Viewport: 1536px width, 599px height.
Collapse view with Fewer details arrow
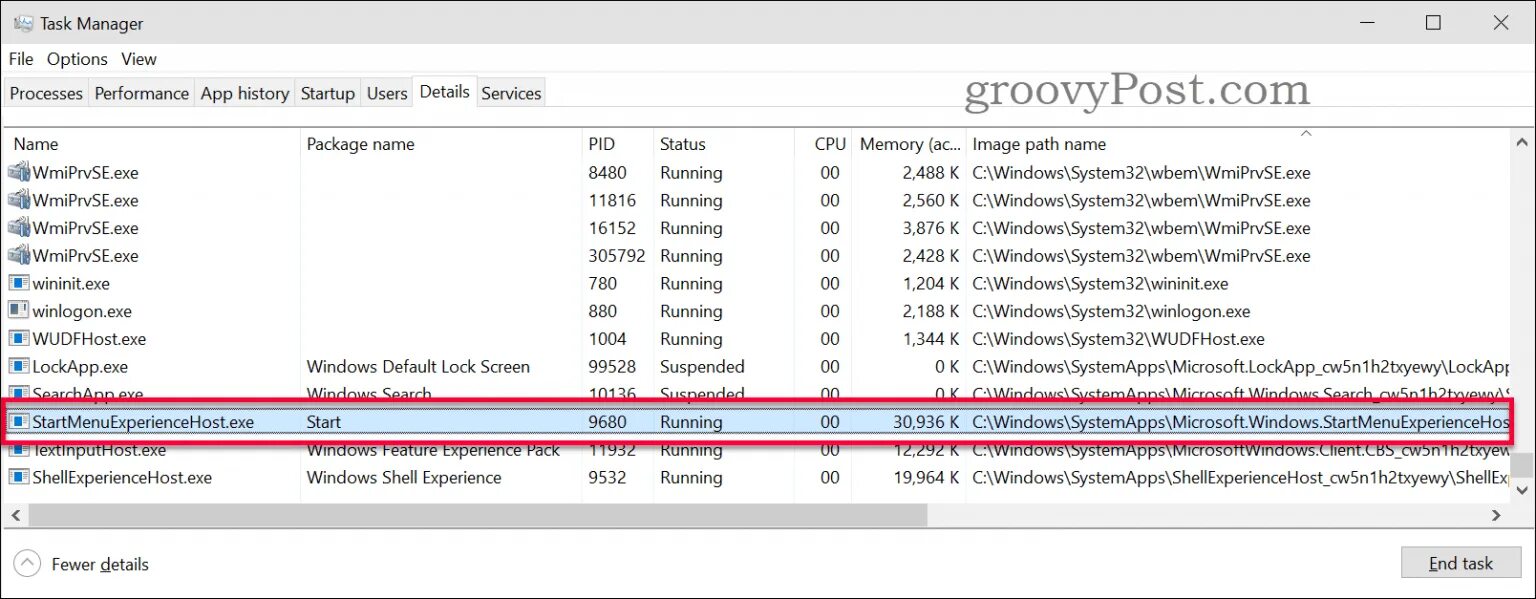28,564
